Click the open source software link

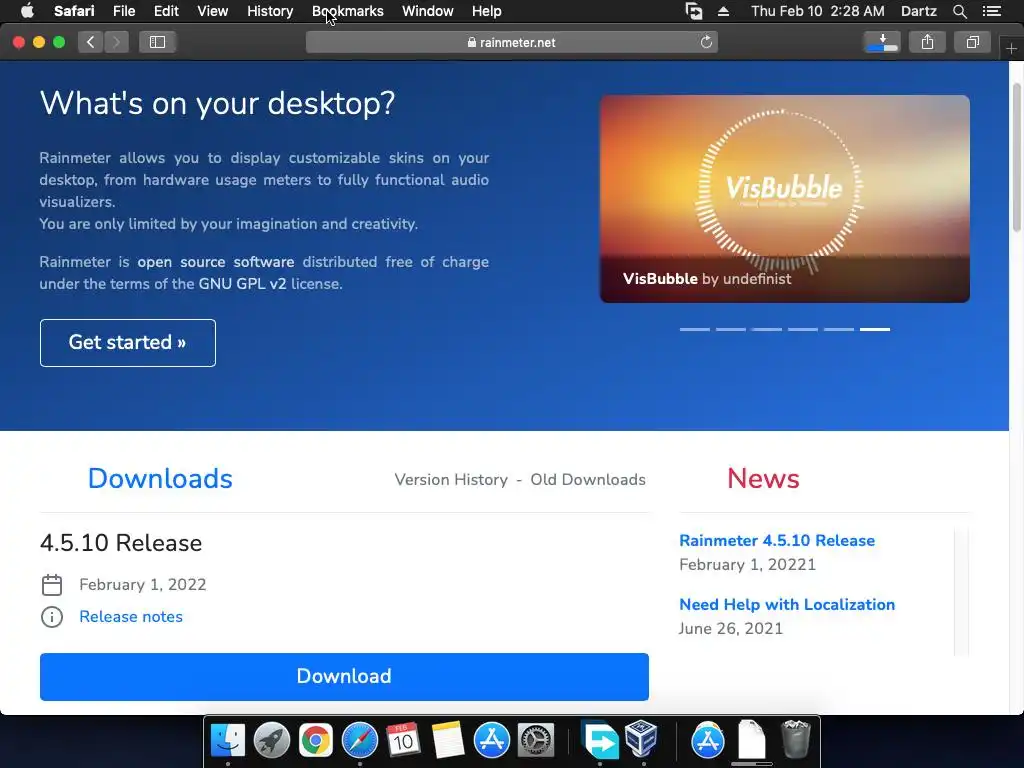[x=216, y=262]
